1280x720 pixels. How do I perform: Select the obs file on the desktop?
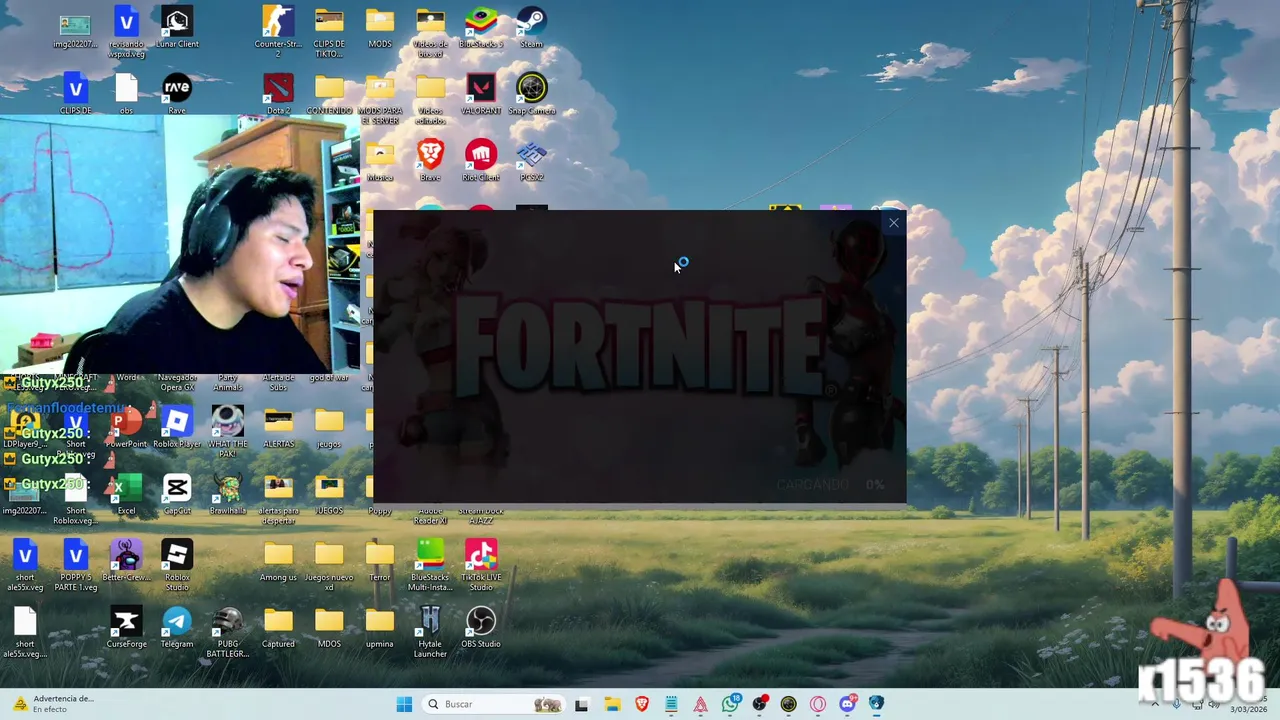[x=126, y=94]
